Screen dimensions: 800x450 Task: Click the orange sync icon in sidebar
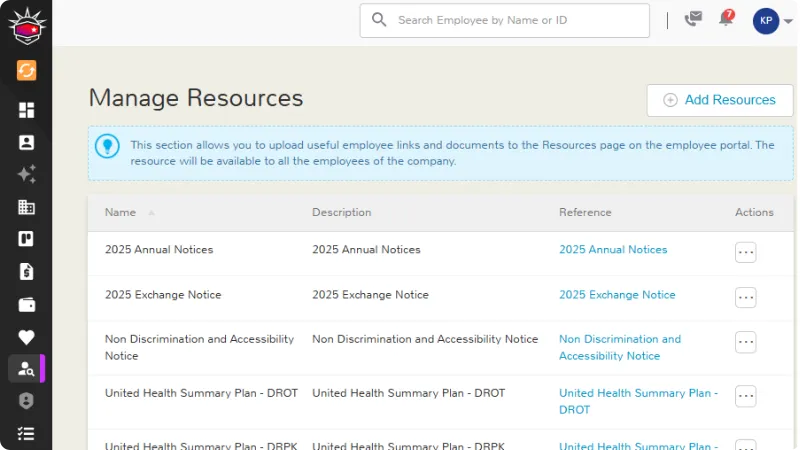click(x=27, y=70)
